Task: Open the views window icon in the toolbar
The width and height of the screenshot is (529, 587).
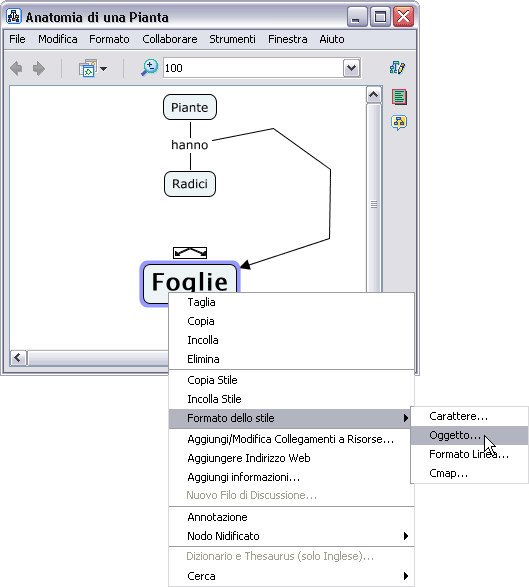Action: [88, 68]
